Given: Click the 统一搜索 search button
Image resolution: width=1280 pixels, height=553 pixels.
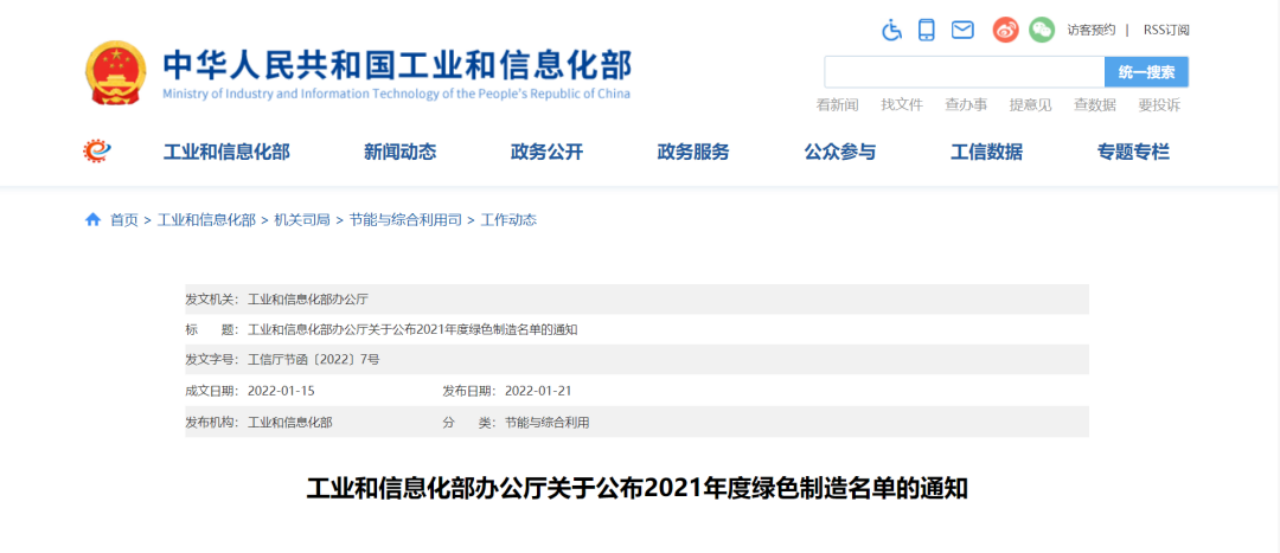Looking at the screenshot, I should coord(1146,72).
